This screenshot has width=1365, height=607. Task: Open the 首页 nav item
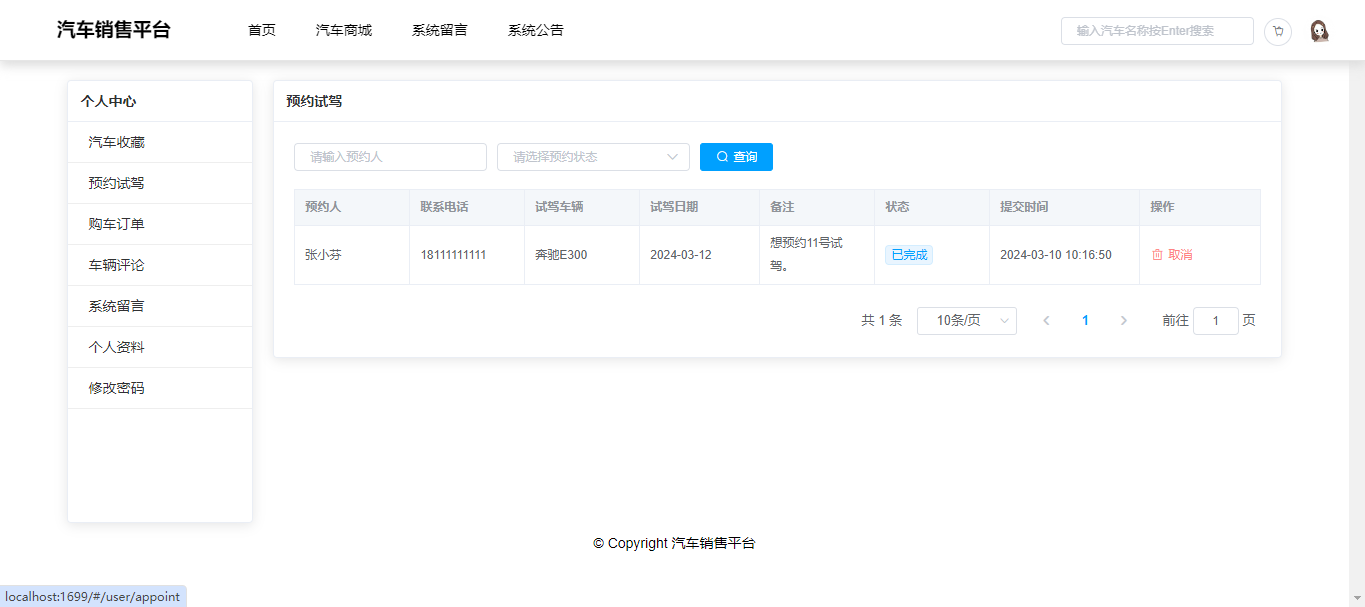(262, 30)
